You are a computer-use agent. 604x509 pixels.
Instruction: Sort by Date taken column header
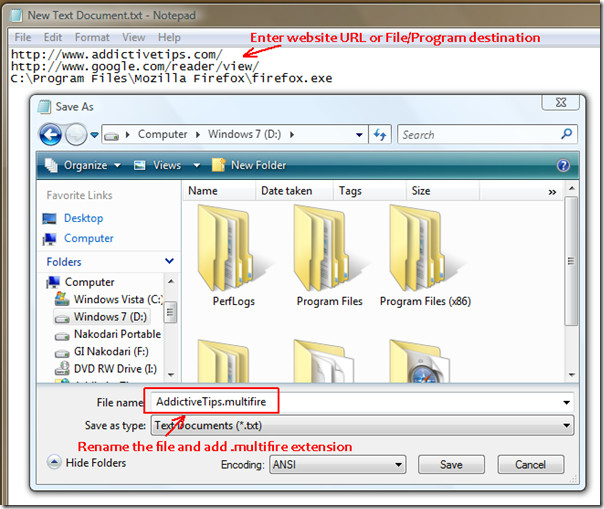pos(294,191)
